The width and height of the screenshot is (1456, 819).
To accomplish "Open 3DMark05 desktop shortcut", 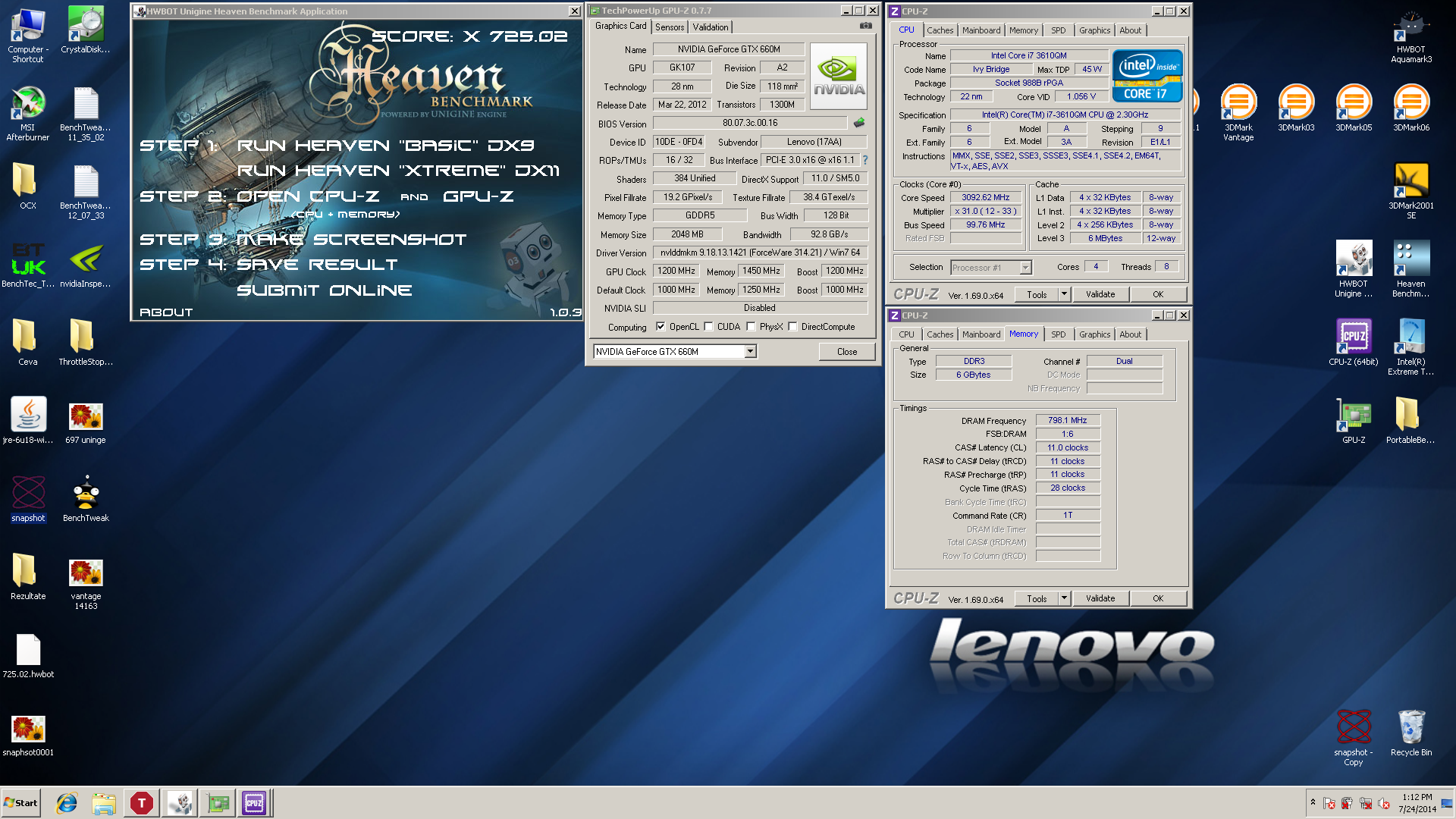I will coord(1354,108).
